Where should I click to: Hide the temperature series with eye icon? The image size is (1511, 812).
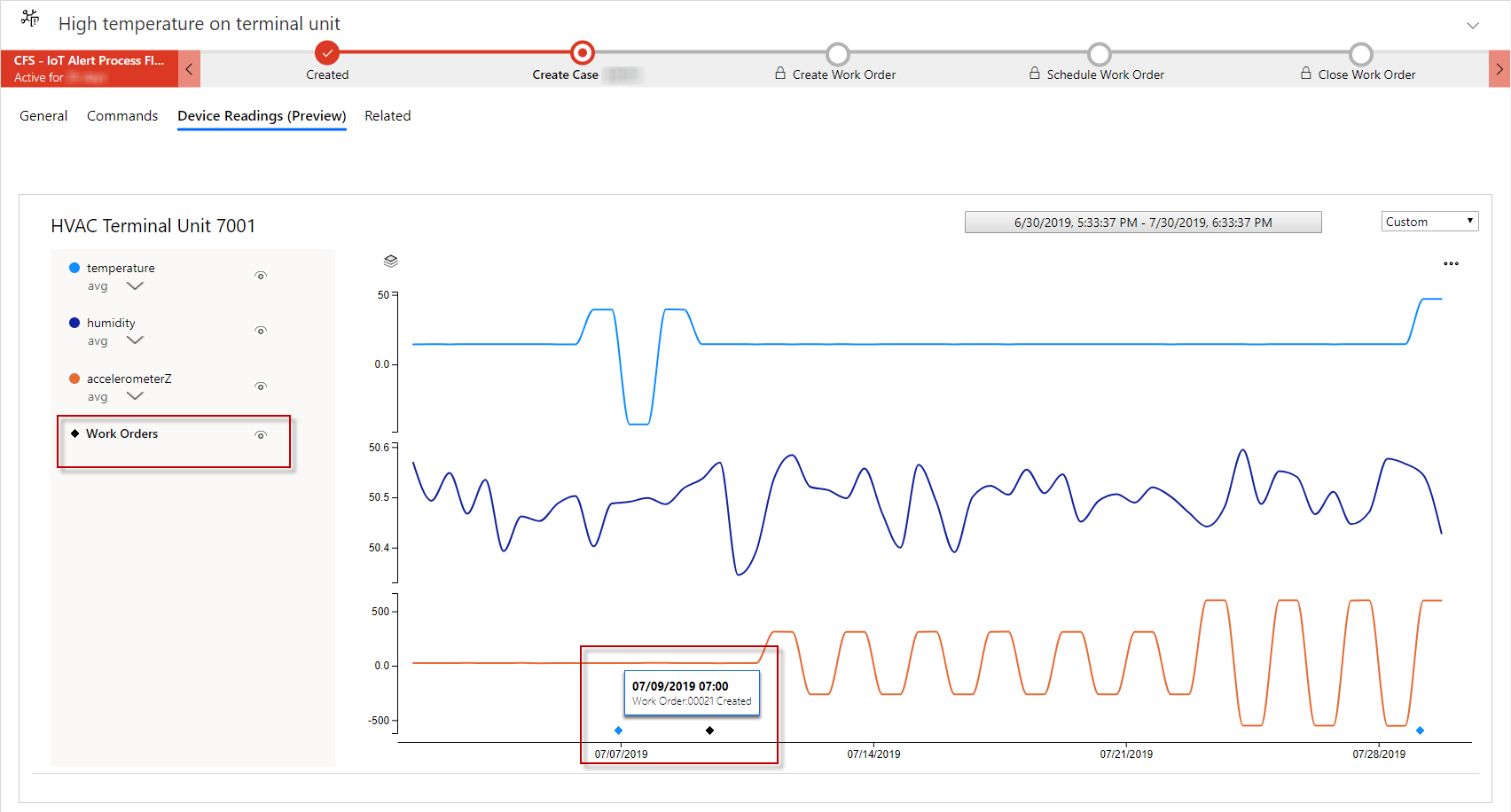tap(261, 276)
